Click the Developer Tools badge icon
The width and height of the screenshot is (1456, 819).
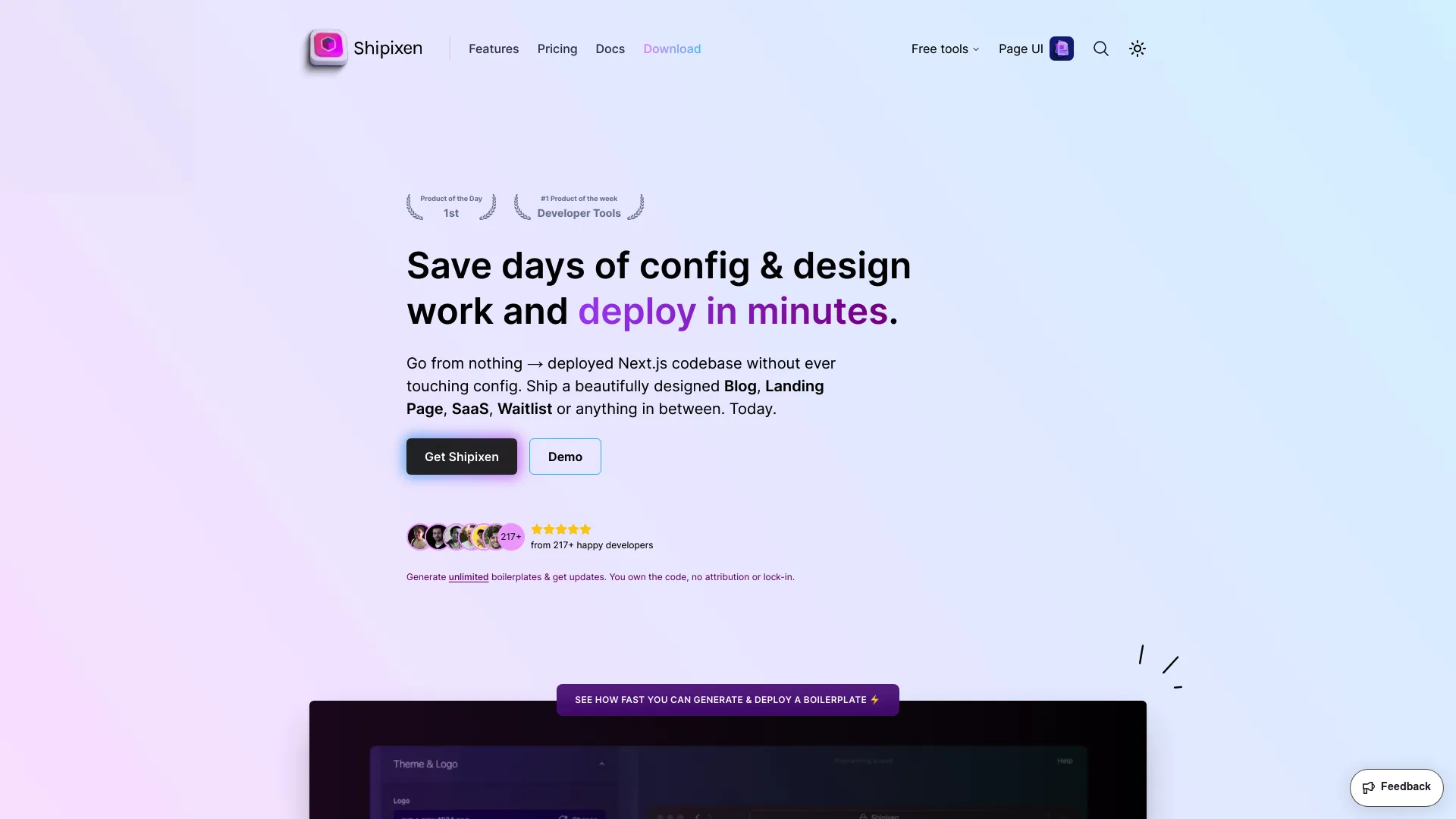[x=579, y=207]
